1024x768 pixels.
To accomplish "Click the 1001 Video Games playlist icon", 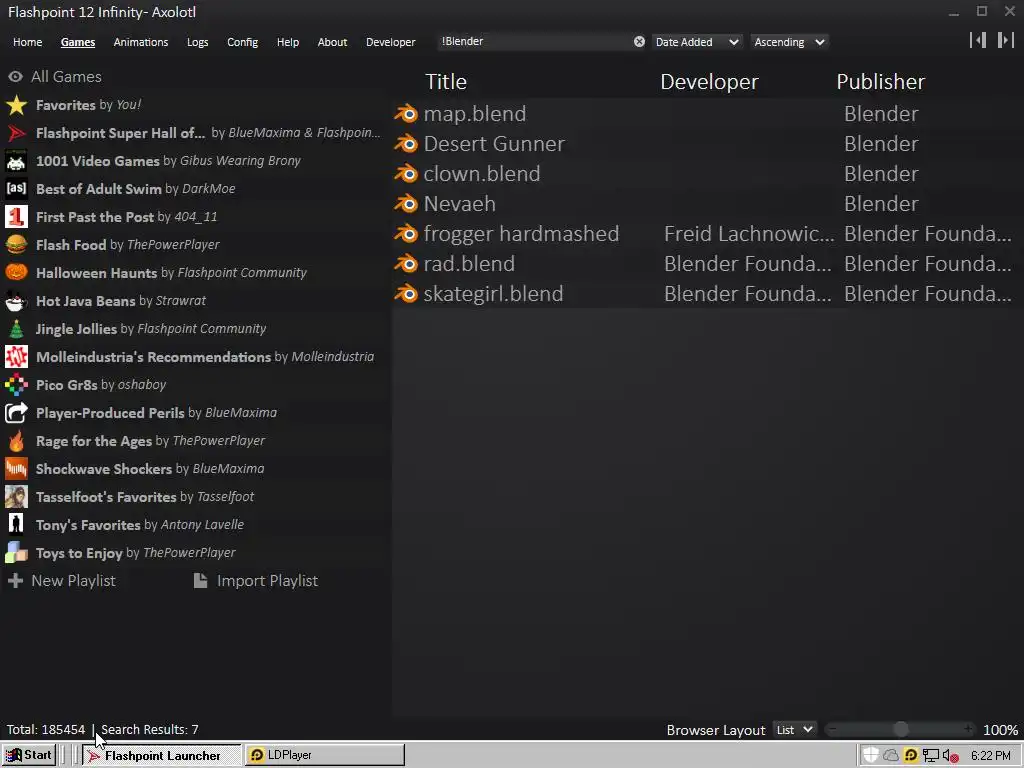I will pos(16,161).
